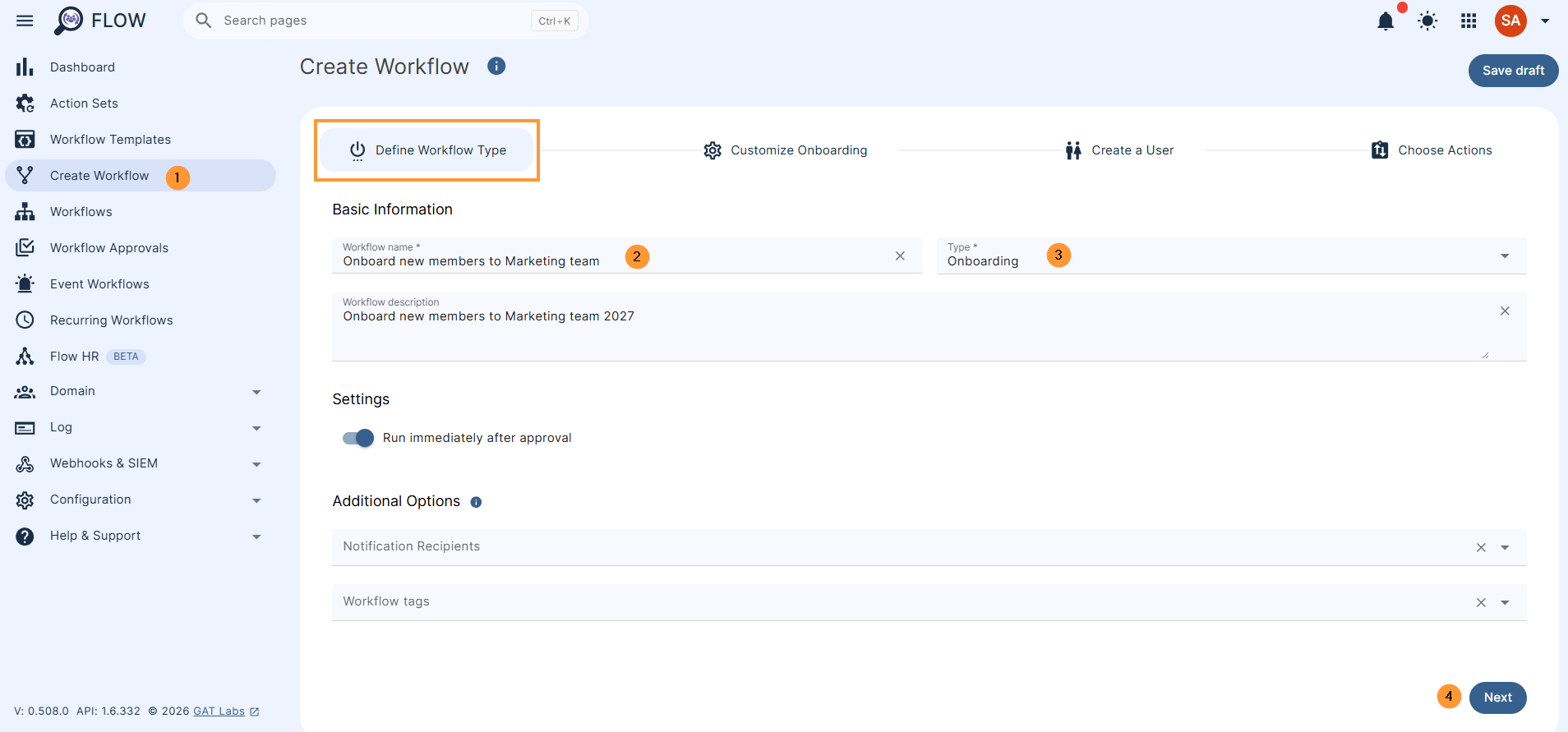Image resolution: width=1568 pixels, height=732 pixels.
Task: Click the Save draft button
Action: coord(1513,71)
